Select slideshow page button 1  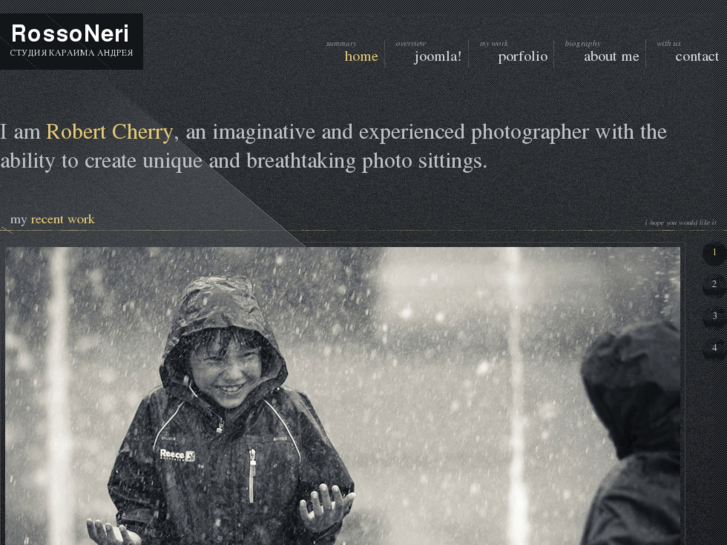click(714, 253)
